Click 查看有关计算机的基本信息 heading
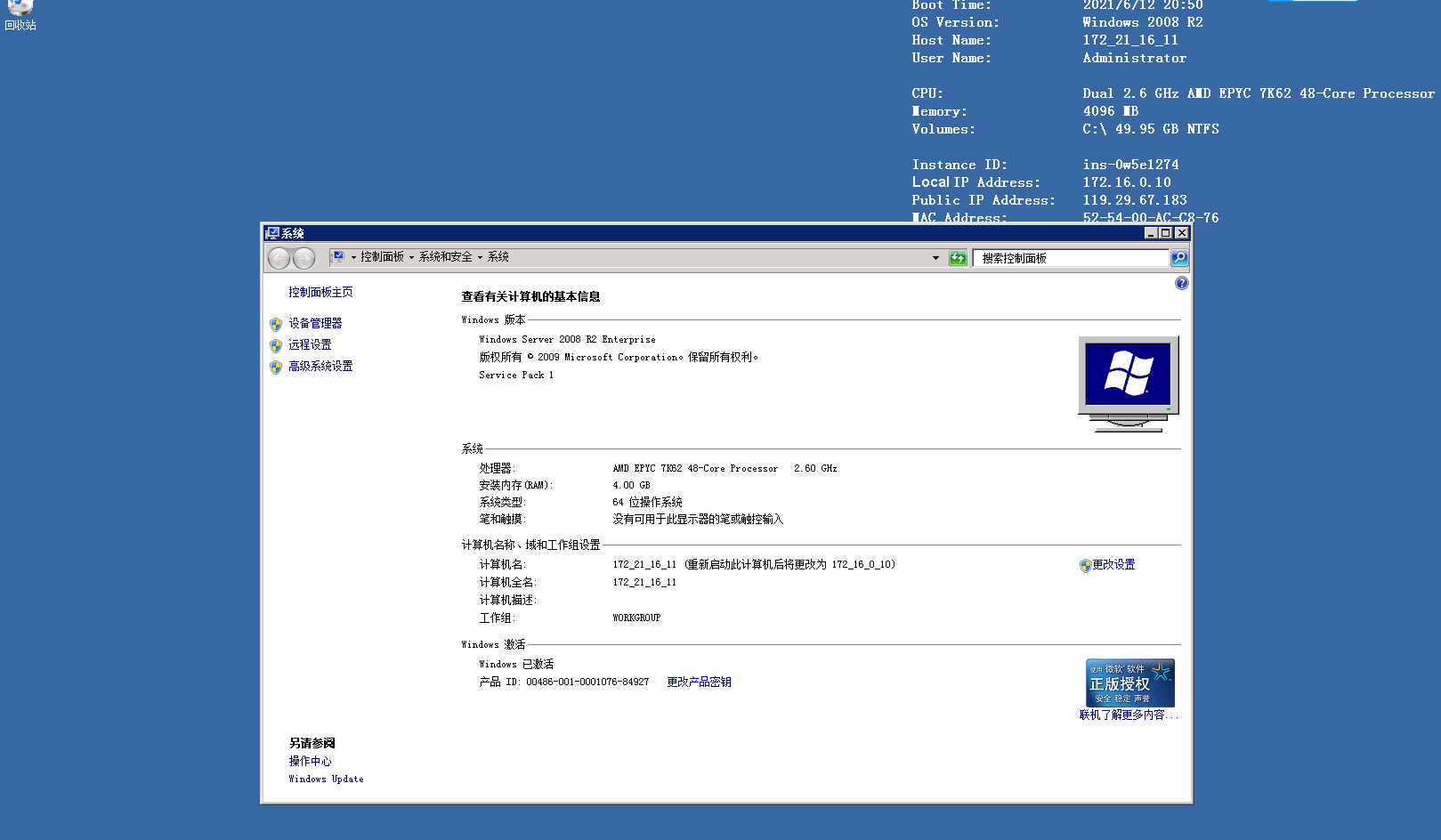 [x=530, y=296]
